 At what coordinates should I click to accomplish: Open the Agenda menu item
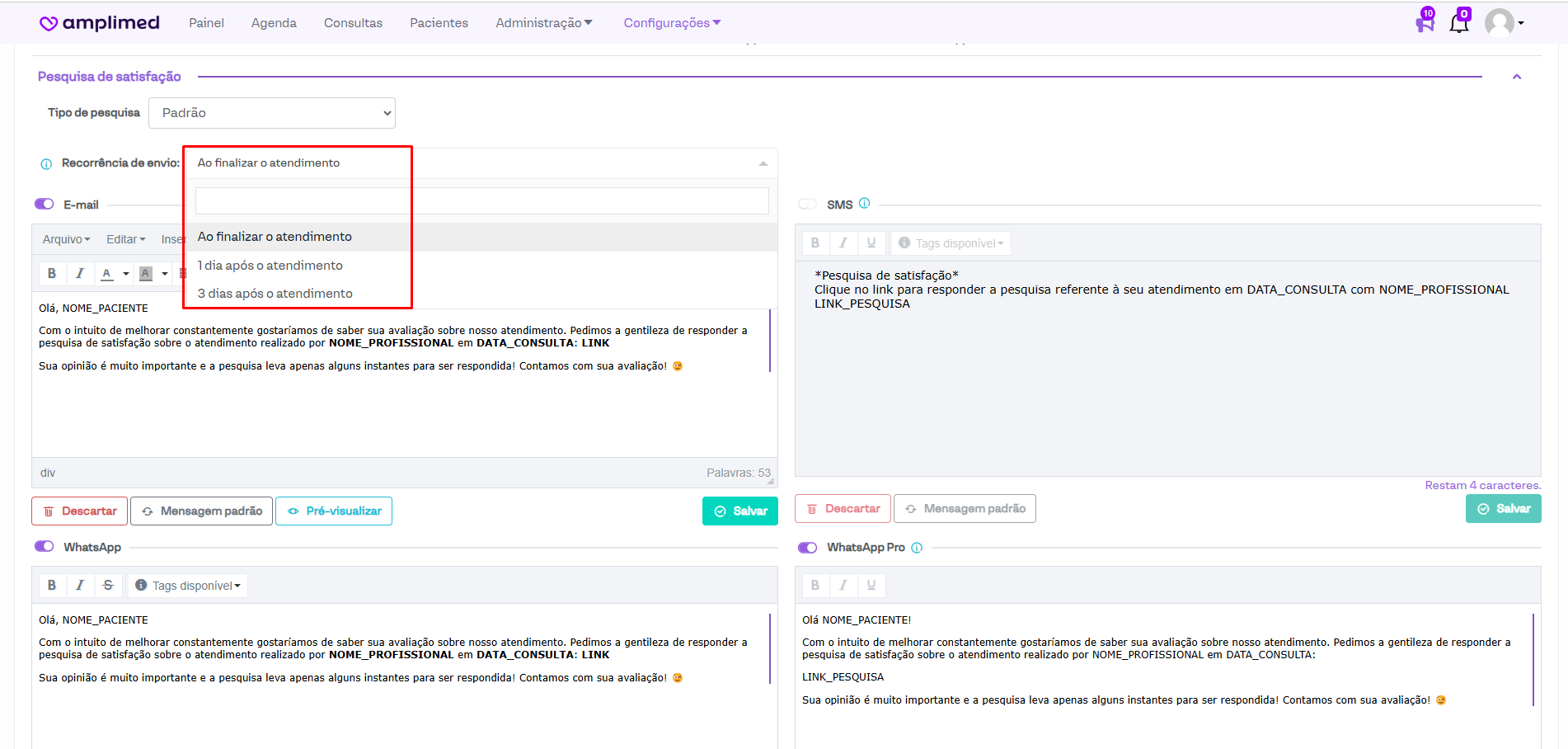pyautogui.click(x=274, y=23)
